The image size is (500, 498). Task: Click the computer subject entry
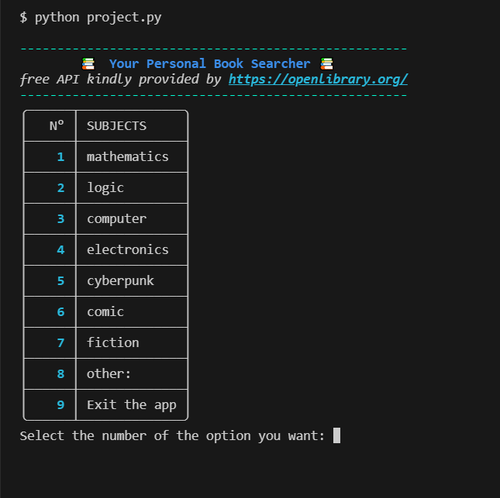(x=117, y=219)
